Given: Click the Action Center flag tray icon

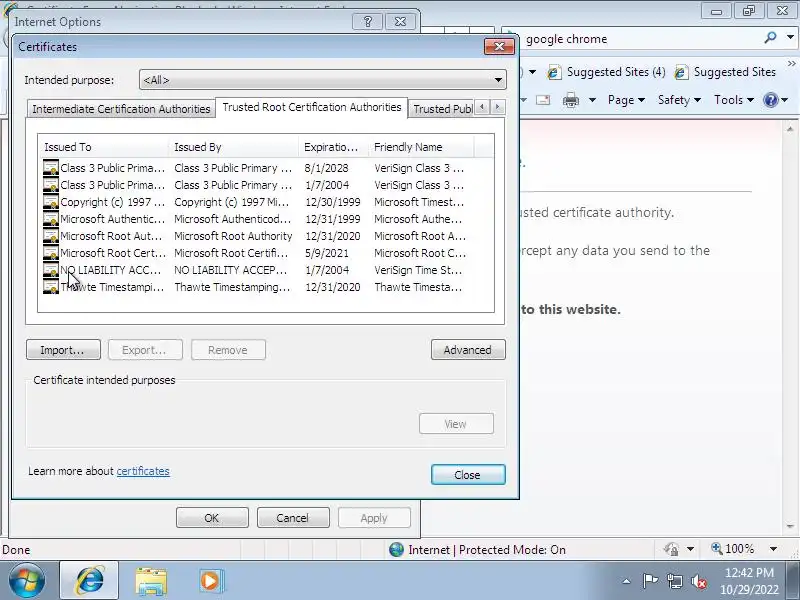Looking at the screenshot, I should pos(649,581).
